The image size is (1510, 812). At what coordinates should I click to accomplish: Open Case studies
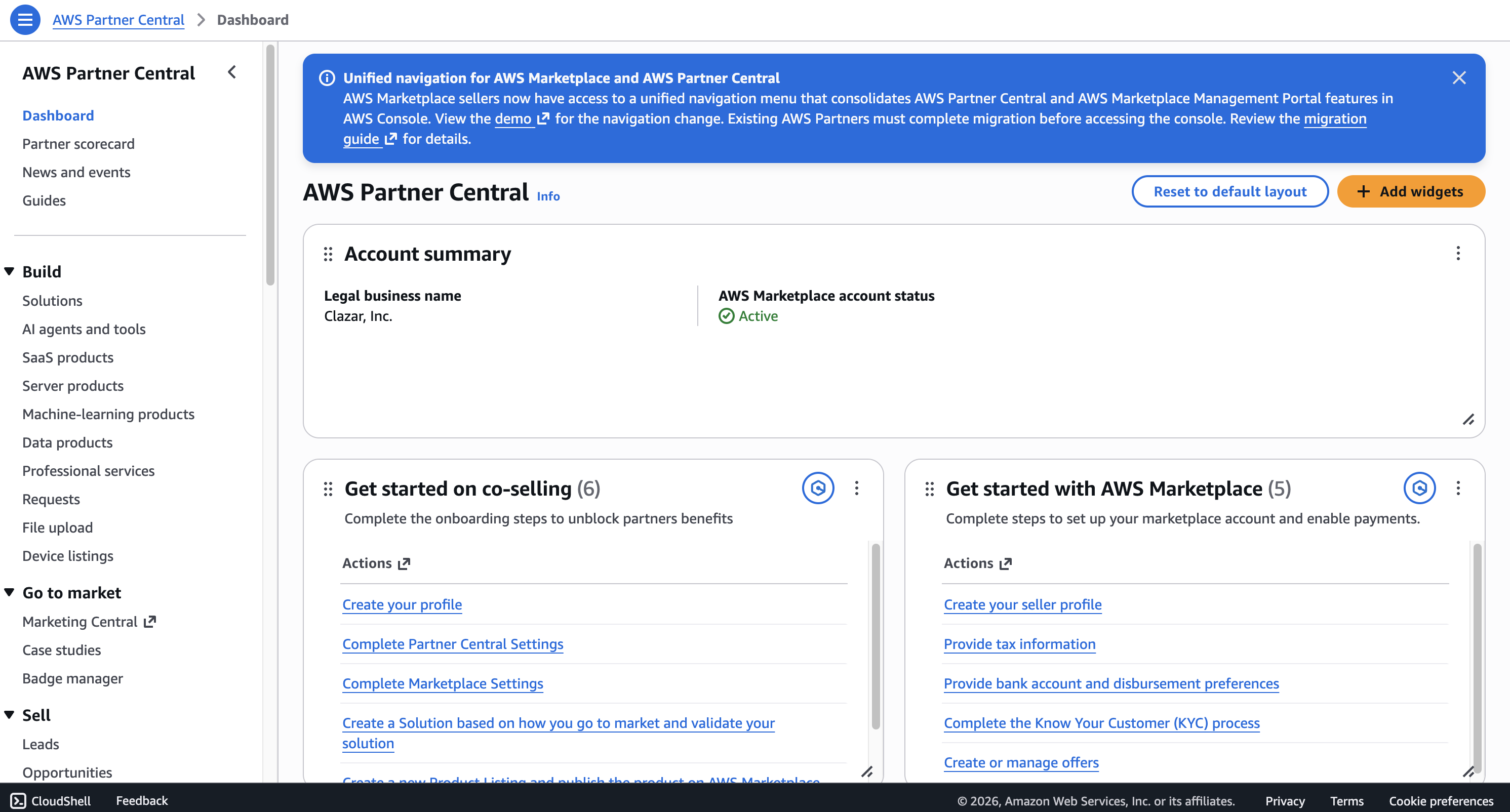[62, 649]
